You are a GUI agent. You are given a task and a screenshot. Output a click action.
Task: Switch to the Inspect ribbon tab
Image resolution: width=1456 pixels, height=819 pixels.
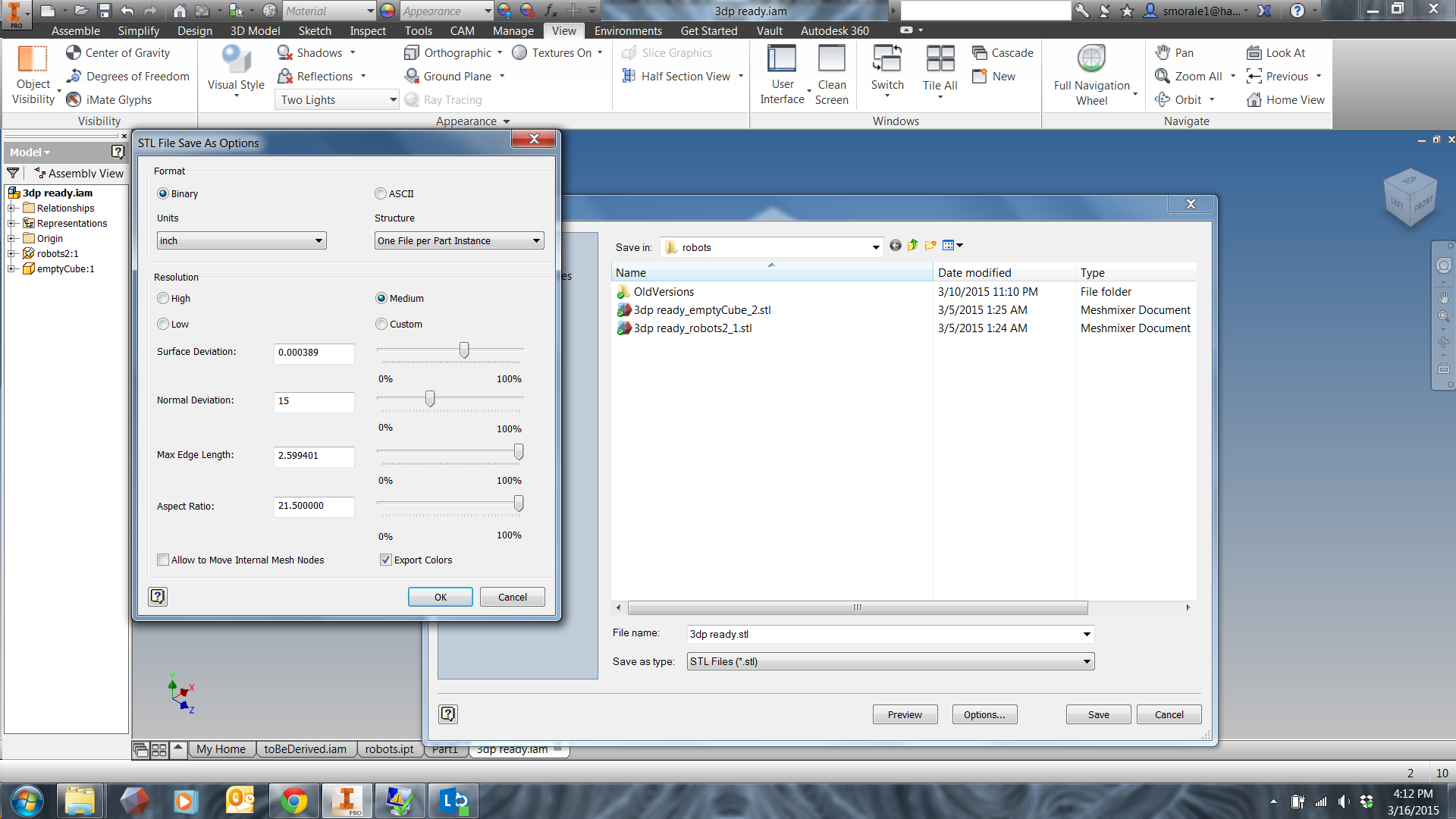367,31
